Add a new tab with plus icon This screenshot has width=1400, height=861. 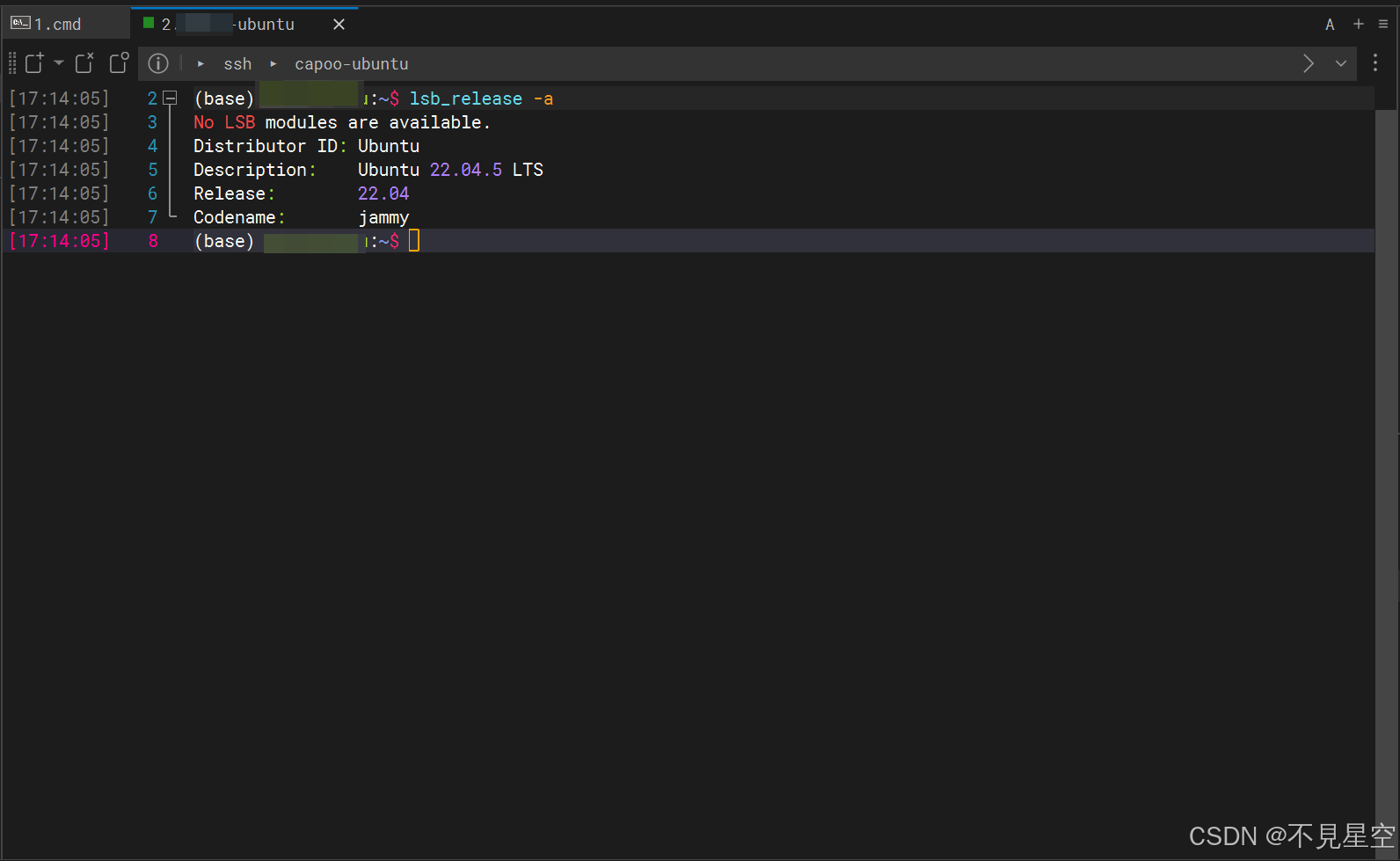(x=1359, y=24)
